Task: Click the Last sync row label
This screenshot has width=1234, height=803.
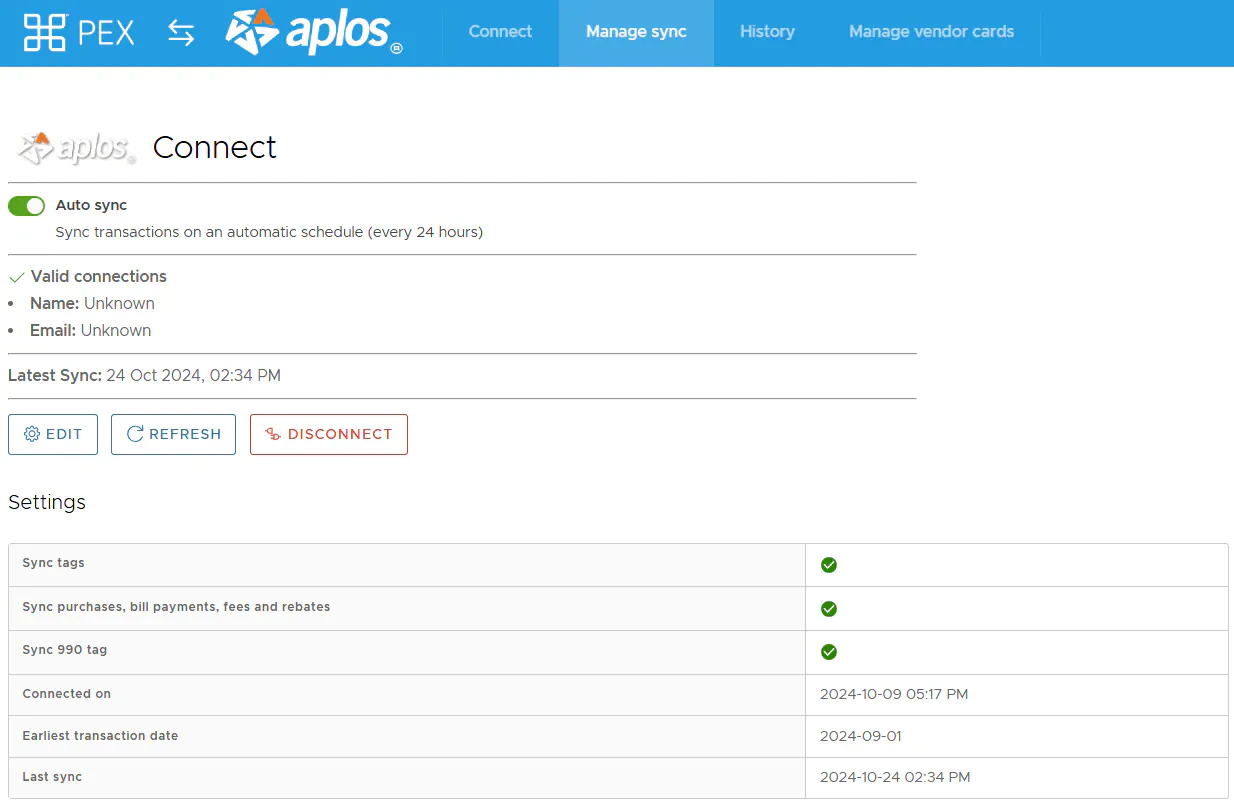Action: [x=52, y=777]
